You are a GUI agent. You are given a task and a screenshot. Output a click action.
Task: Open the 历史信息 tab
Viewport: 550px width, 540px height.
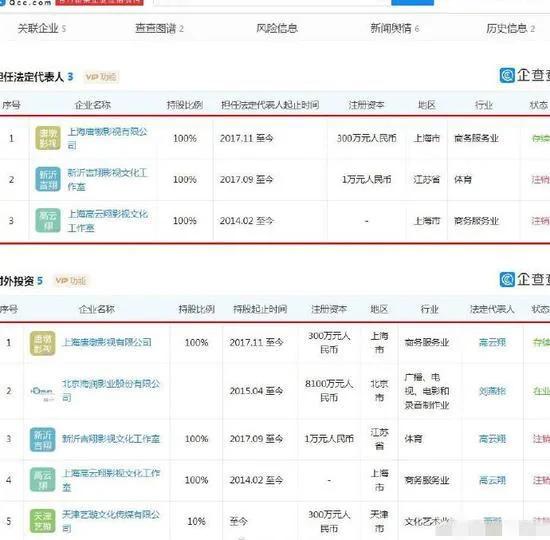[x=510, y=28]
